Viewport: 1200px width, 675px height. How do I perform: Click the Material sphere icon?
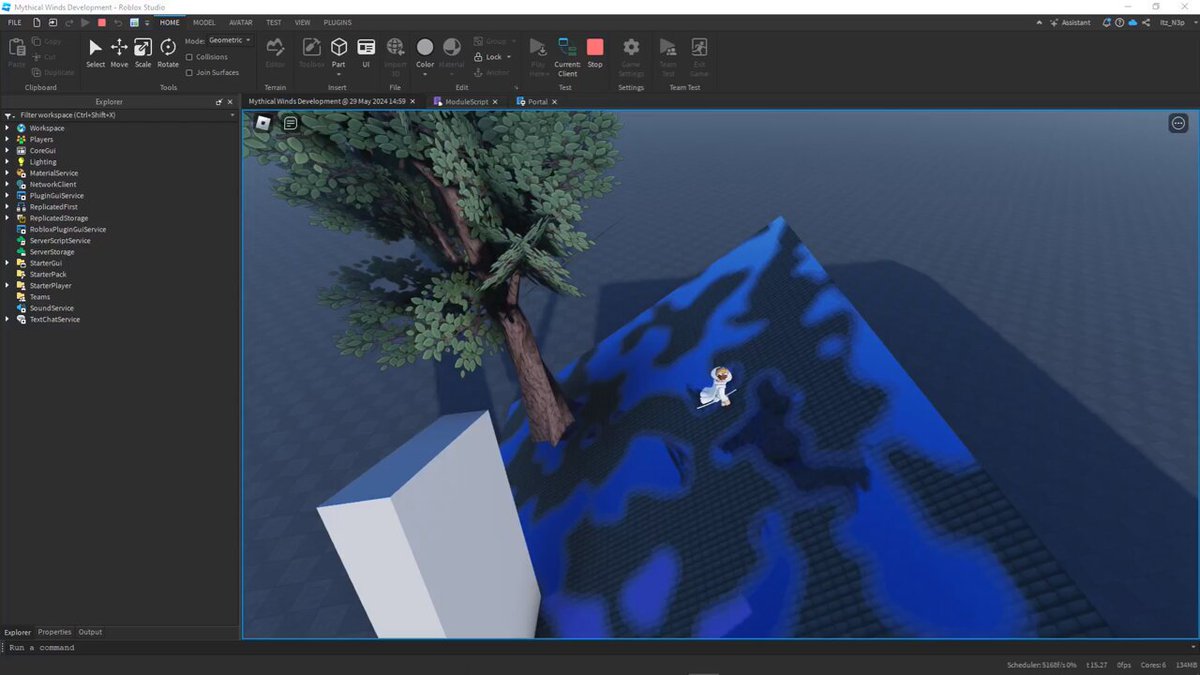452,47
